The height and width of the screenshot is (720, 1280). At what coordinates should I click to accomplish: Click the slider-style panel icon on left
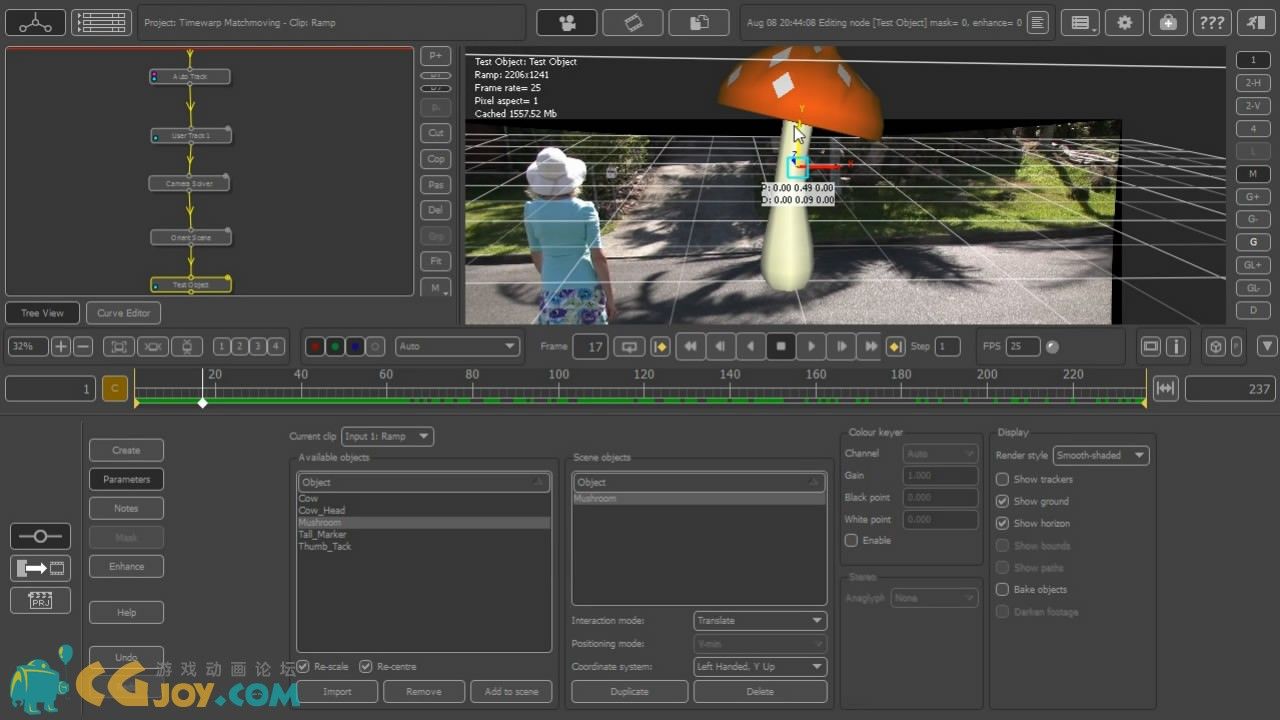40,536
